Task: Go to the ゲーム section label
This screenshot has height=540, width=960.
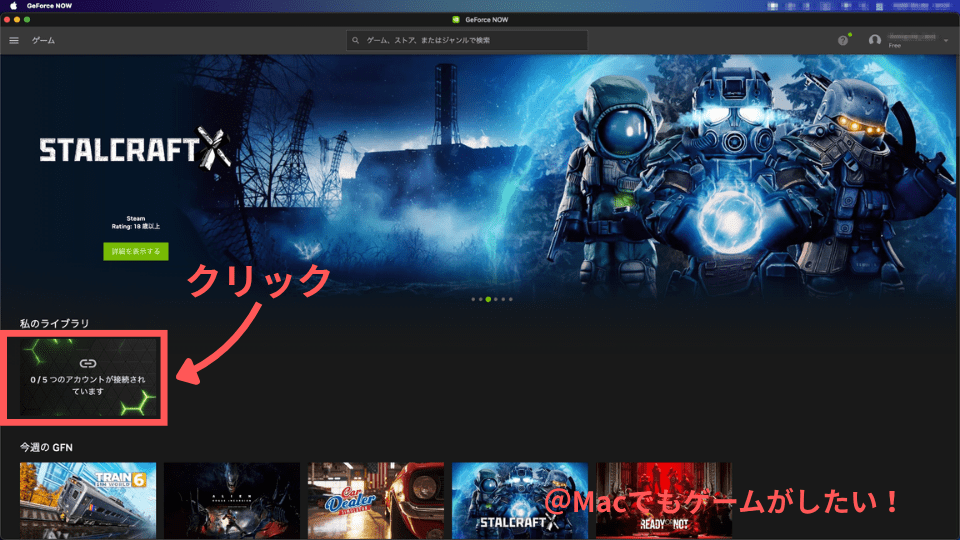Action: coord(43,41)
